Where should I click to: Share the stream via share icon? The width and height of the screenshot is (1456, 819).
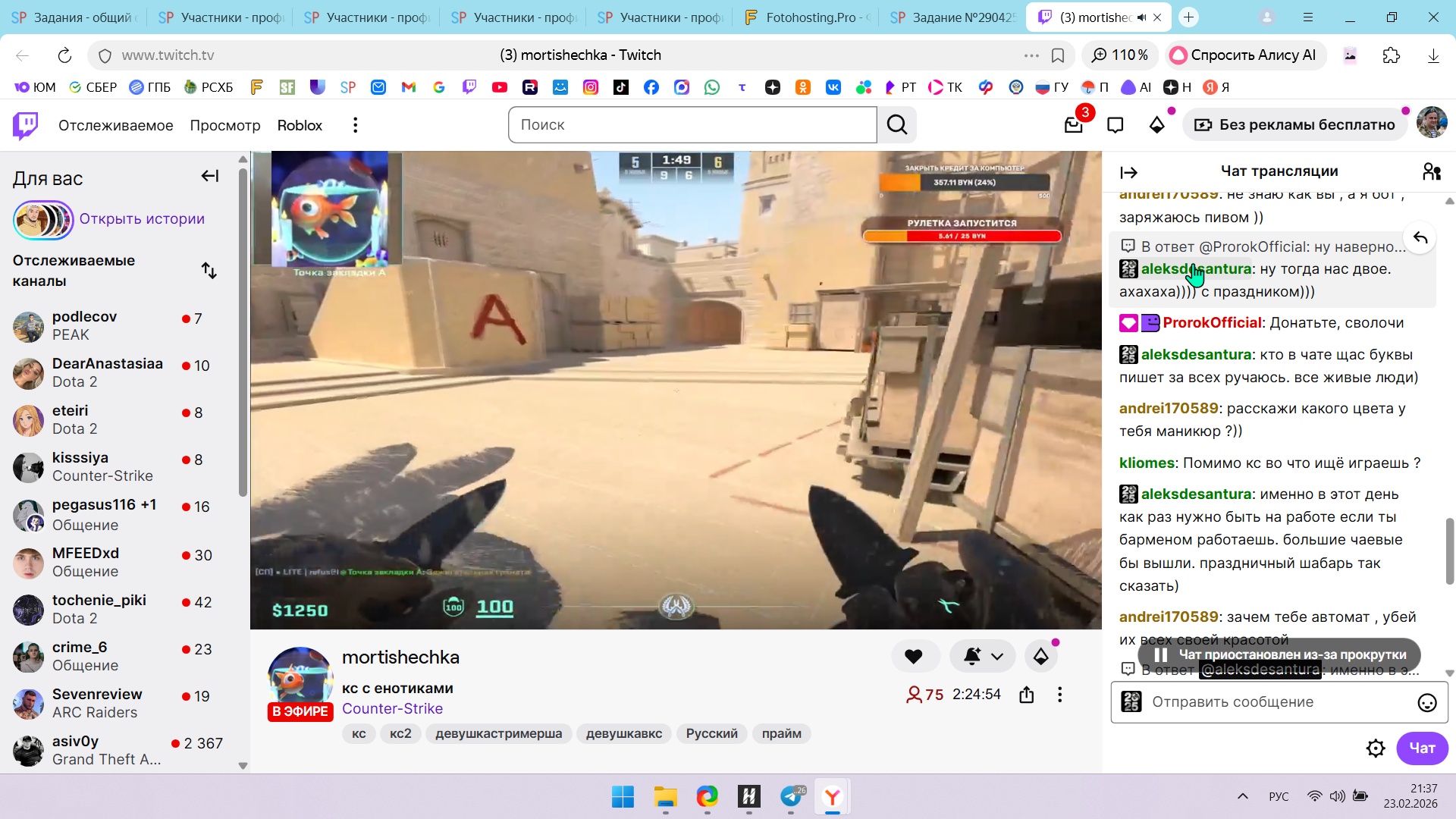point(1027,695)
